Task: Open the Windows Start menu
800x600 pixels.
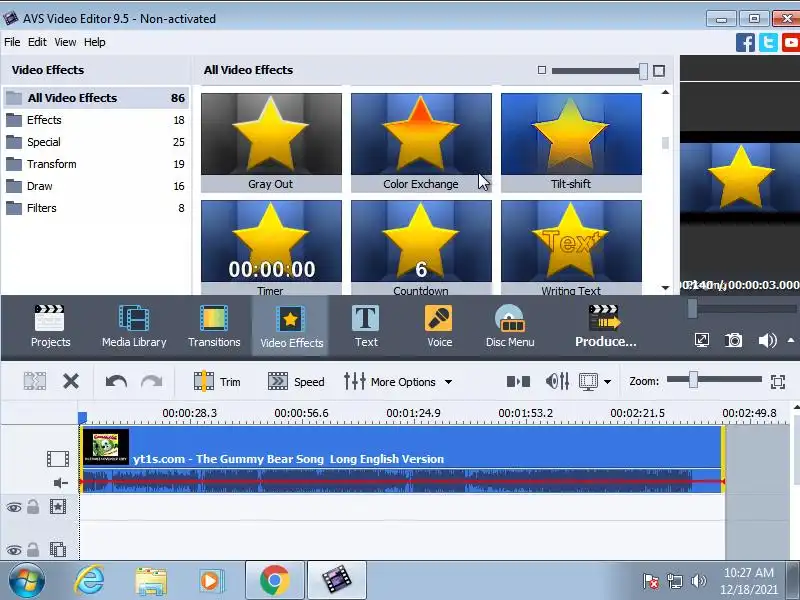Action: pos(26,580)
